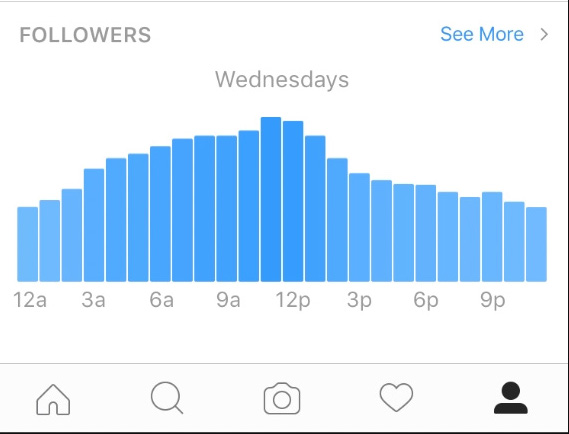Open the Profile person tab
This screenshot has width=569, height=434.
(511, 398)
